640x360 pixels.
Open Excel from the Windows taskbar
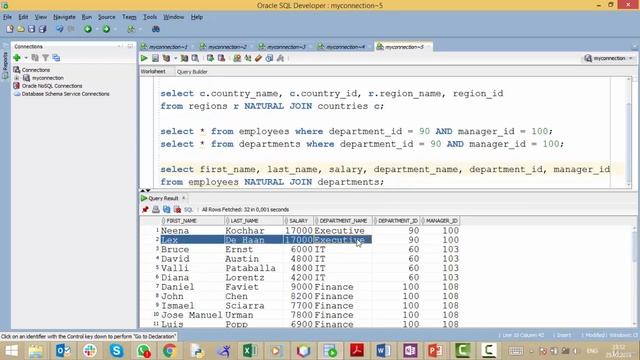click(x=249, y=350)
